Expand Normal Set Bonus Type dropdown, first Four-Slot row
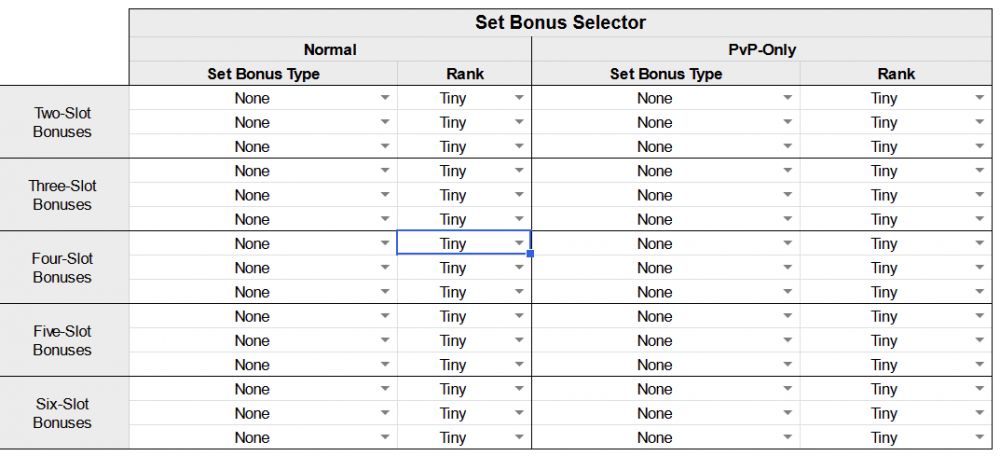This screenshot has width=1000, height=456. tap(385, 243)
